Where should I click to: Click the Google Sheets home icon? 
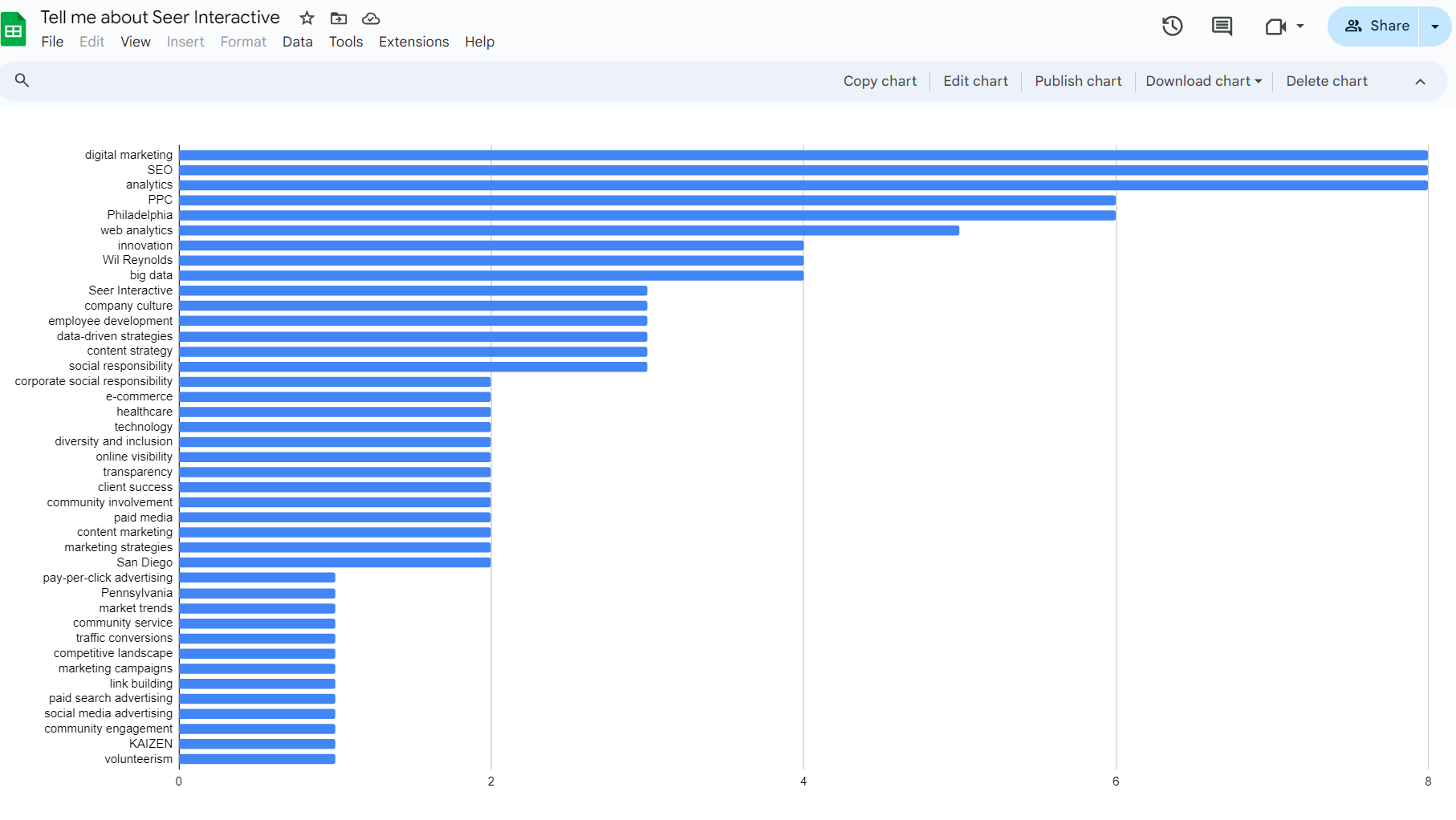(14, 30)
